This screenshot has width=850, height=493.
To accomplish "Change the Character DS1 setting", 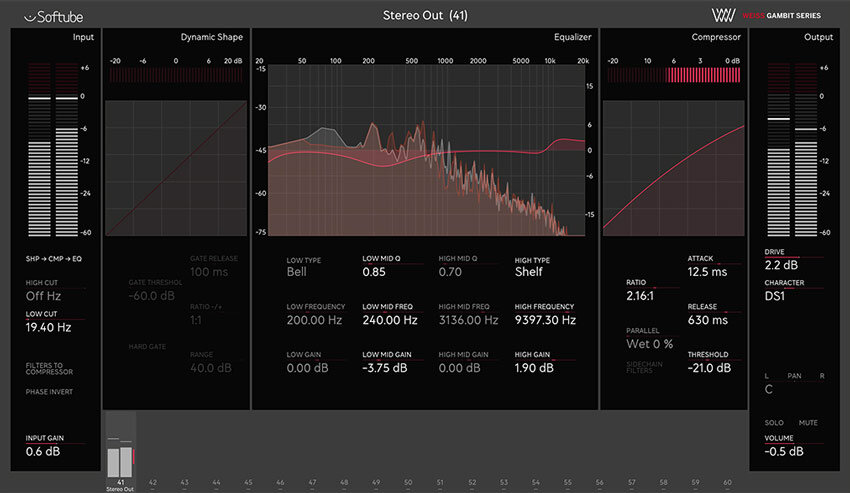I will 776,297.
